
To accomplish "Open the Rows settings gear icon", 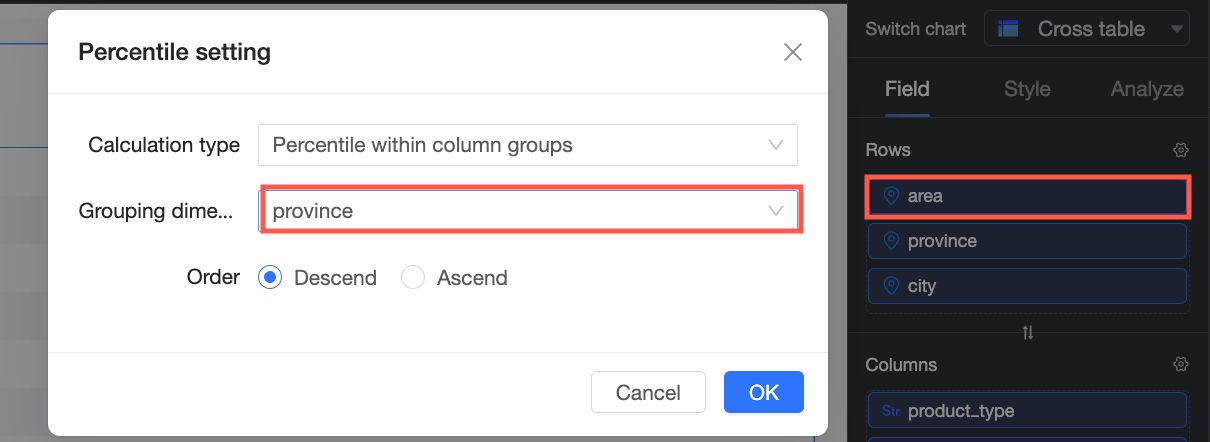I will click(x=1180, y=150).
